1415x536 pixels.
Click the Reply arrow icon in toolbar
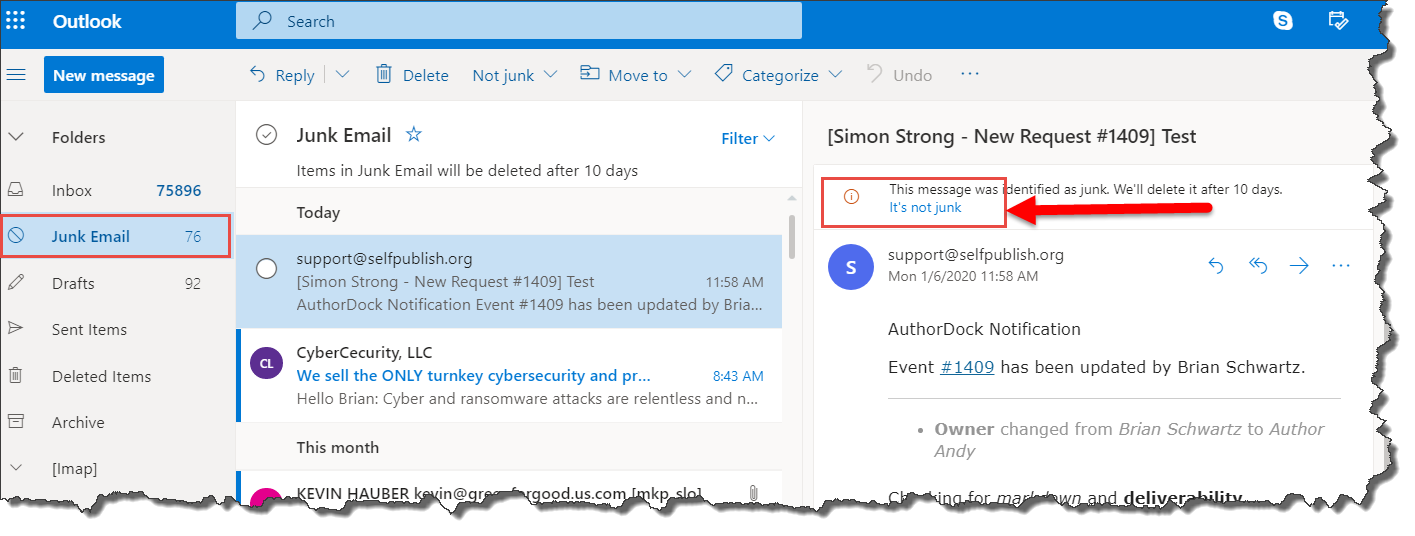(x=258, y=74)
